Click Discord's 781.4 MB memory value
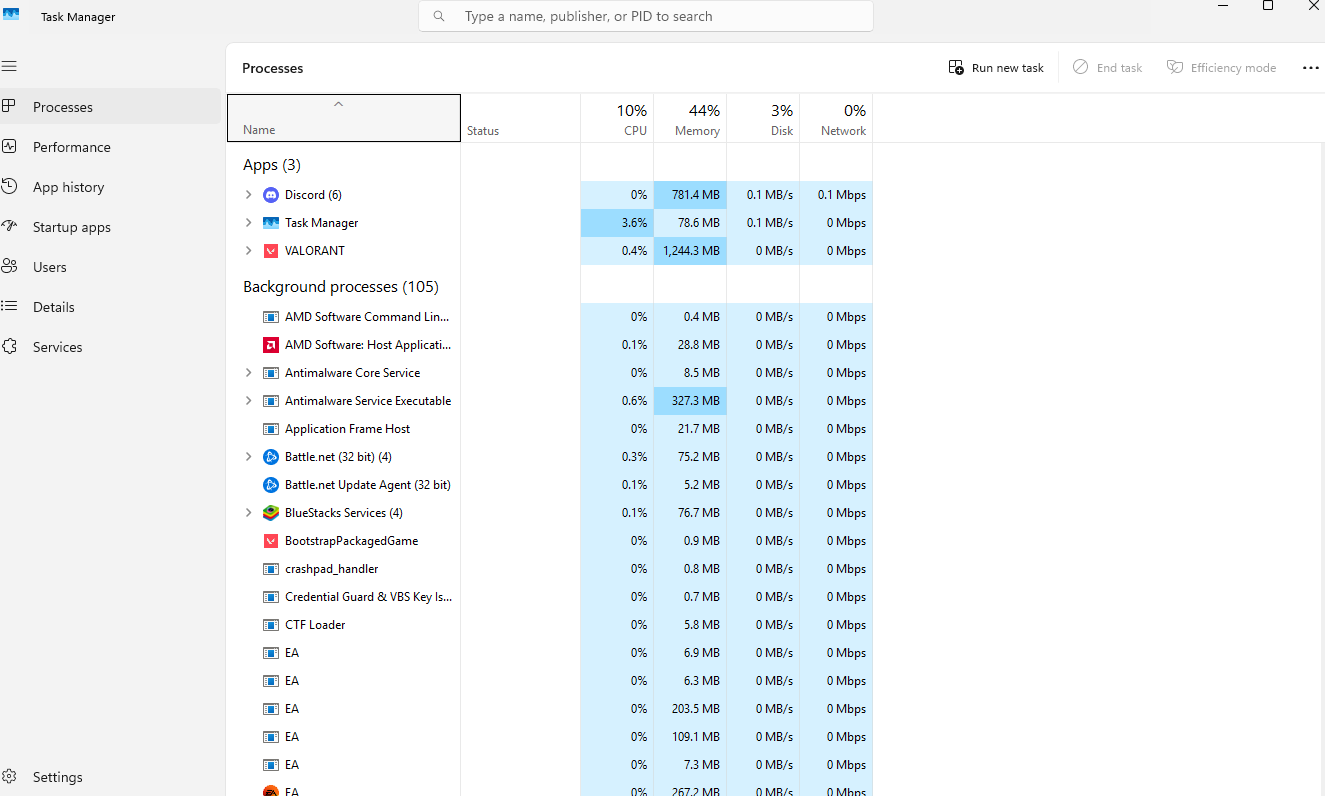1325x796 pixels. pos(690,195)
